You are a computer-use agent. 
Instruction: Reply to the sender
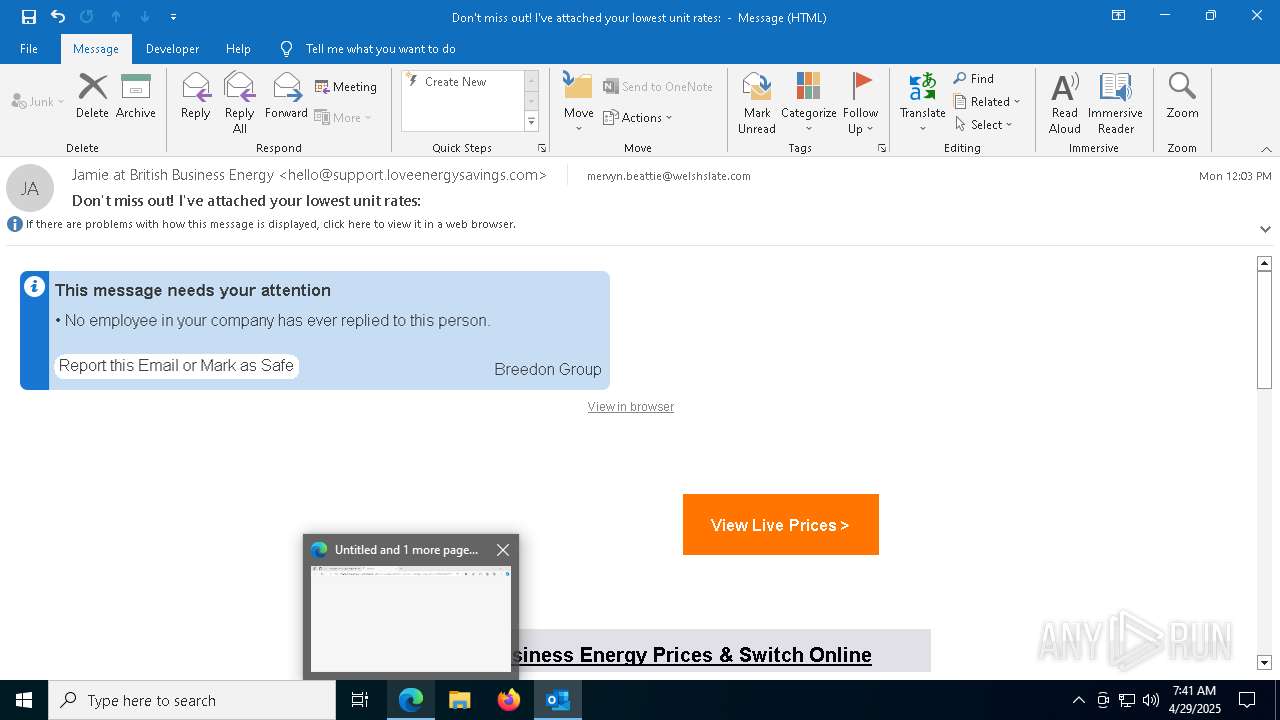coord(196,96)
